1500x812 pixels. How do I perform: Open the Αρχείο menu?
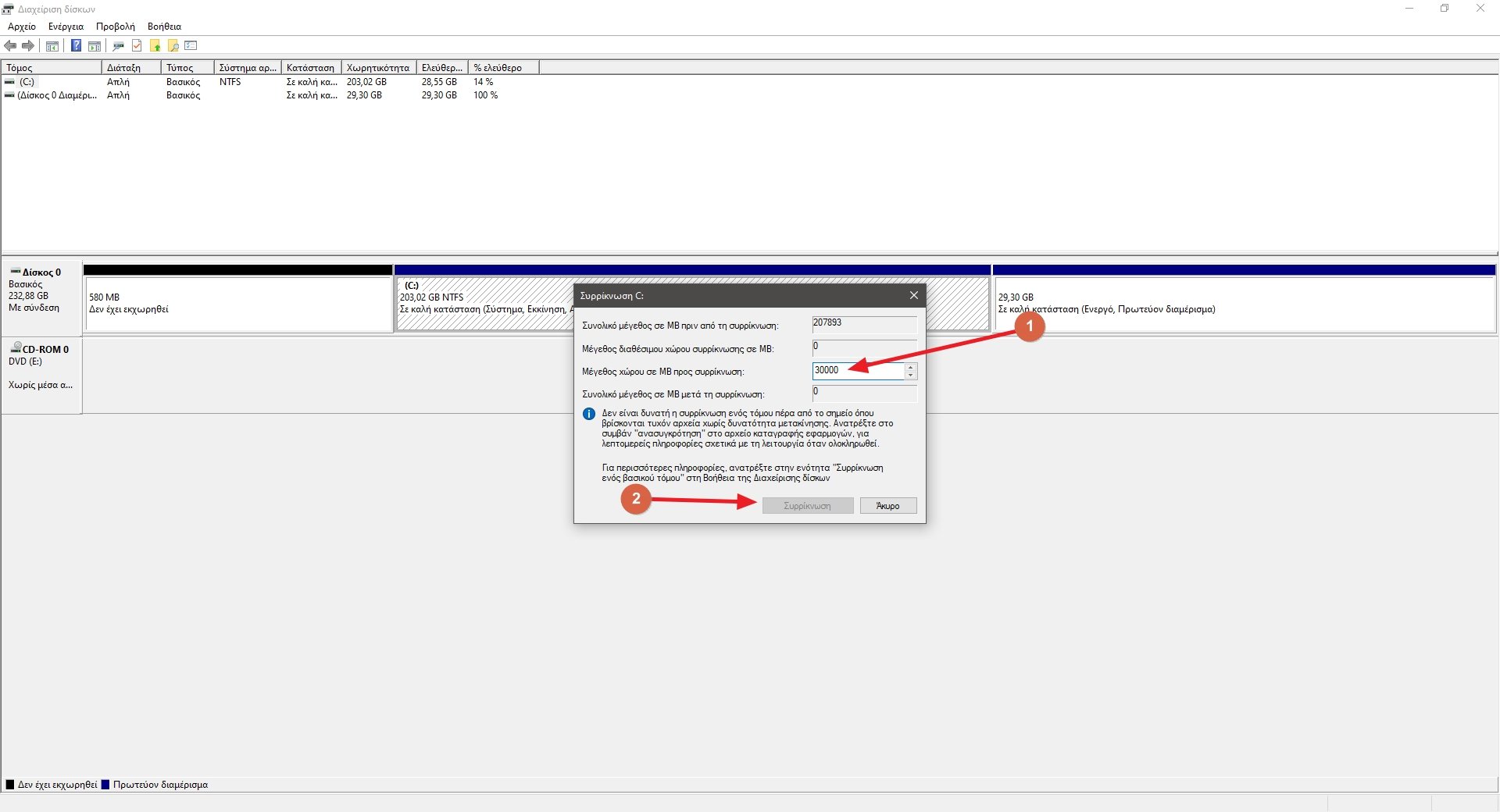click(x=22, y=27)
